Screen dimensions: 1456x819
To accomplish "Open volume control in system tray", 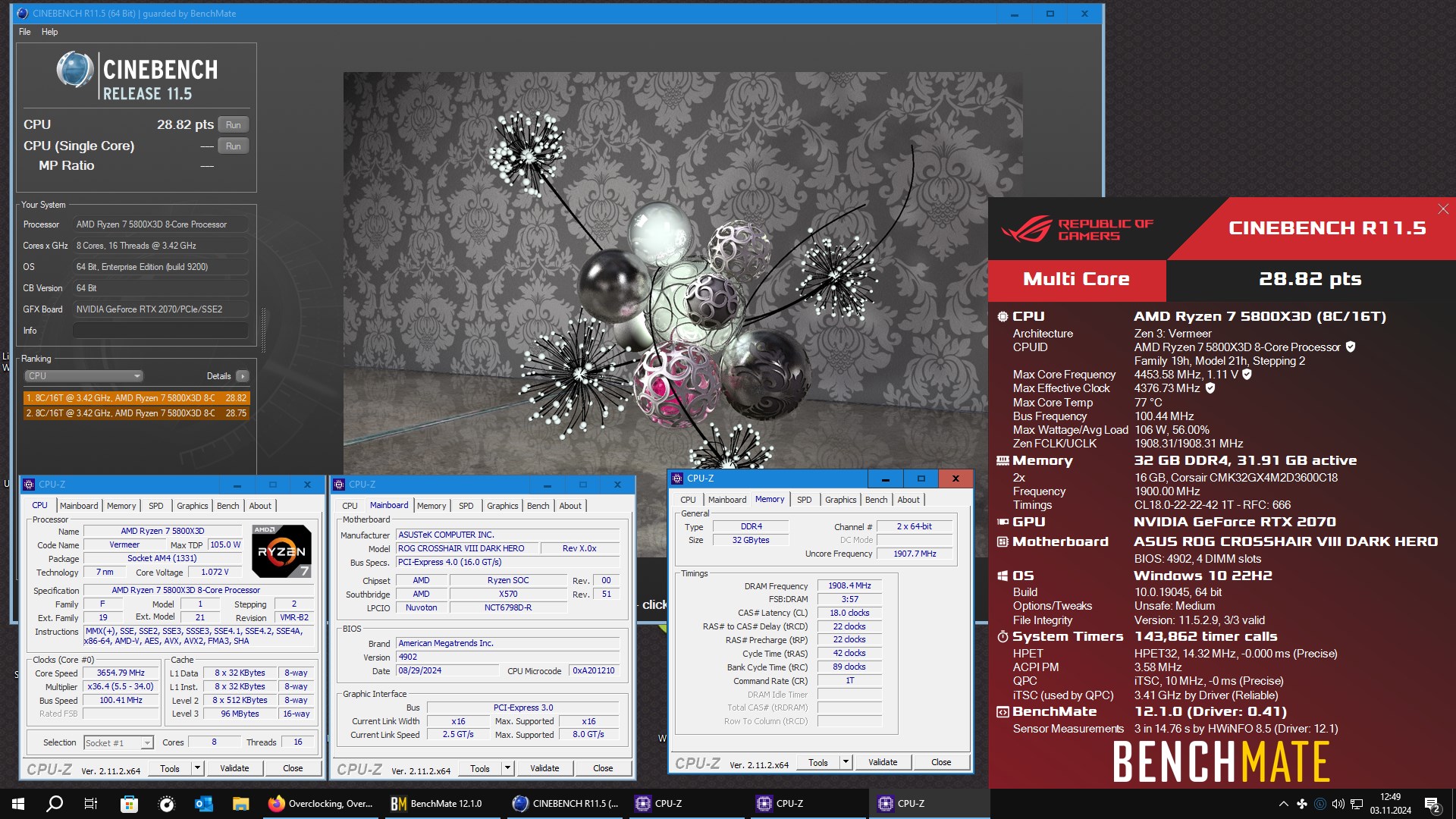I will click(x=1338, y=804).
